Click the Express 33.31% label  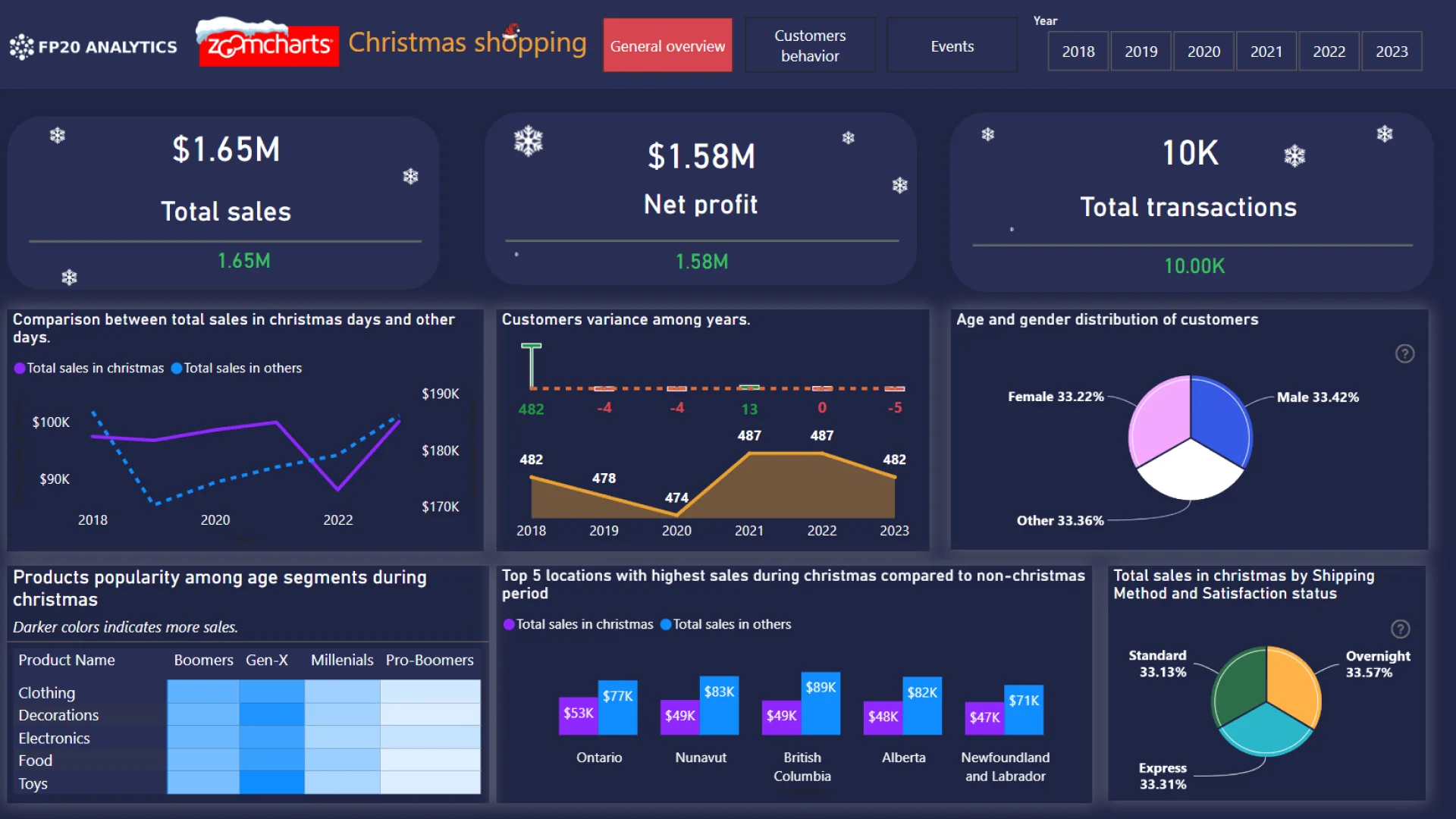pos(1163,776)
